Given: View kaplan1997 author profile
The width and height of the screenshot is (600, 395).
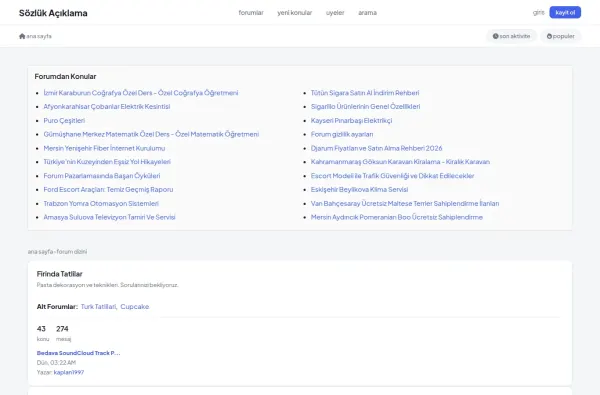Looking at the screenshot, I should (69, 372).
